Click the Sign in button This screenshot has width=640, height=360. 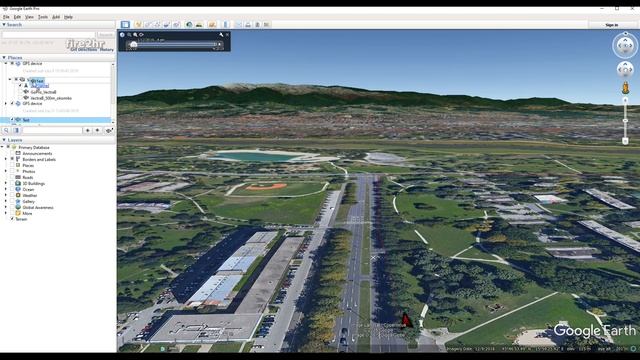[x=611, y=25]
